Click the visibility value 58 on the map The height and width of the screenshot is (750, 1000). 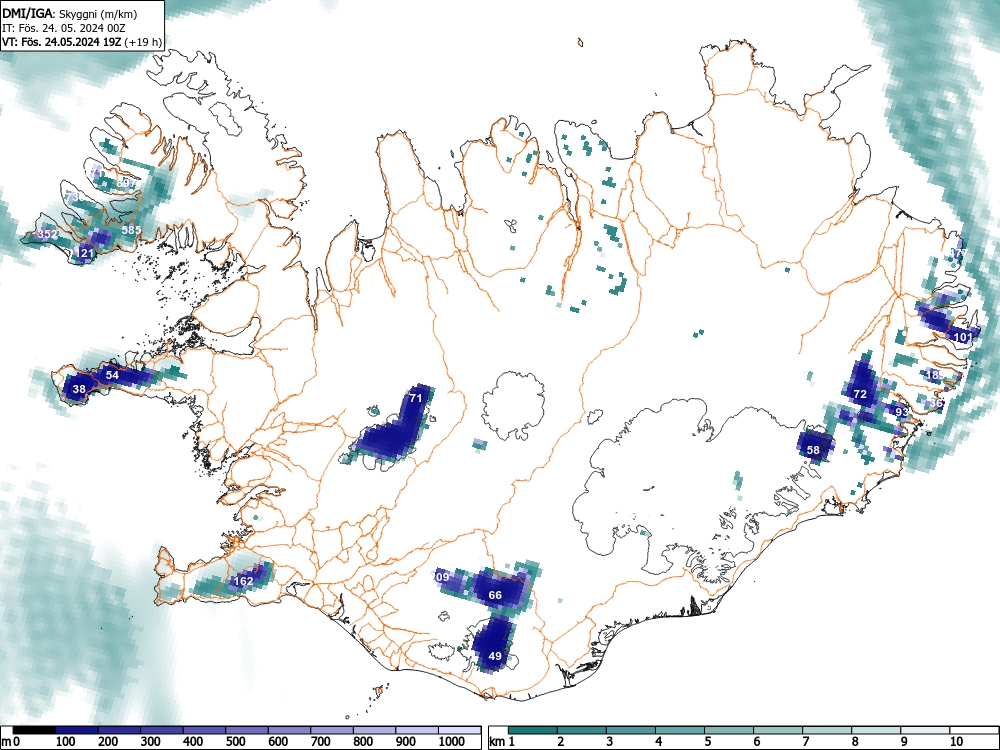pyautogui.click(x=813, y=450)
